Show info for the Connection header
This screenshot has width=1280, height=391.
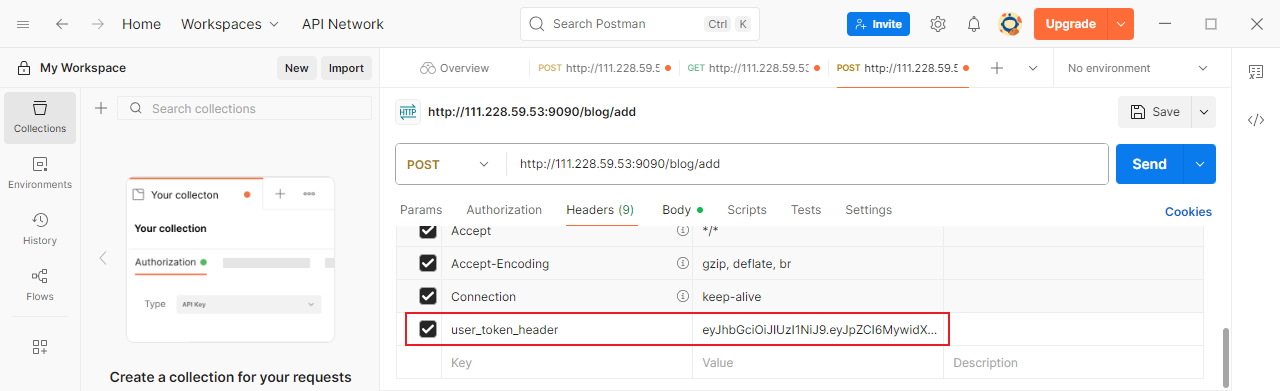[x=684, y=297]
